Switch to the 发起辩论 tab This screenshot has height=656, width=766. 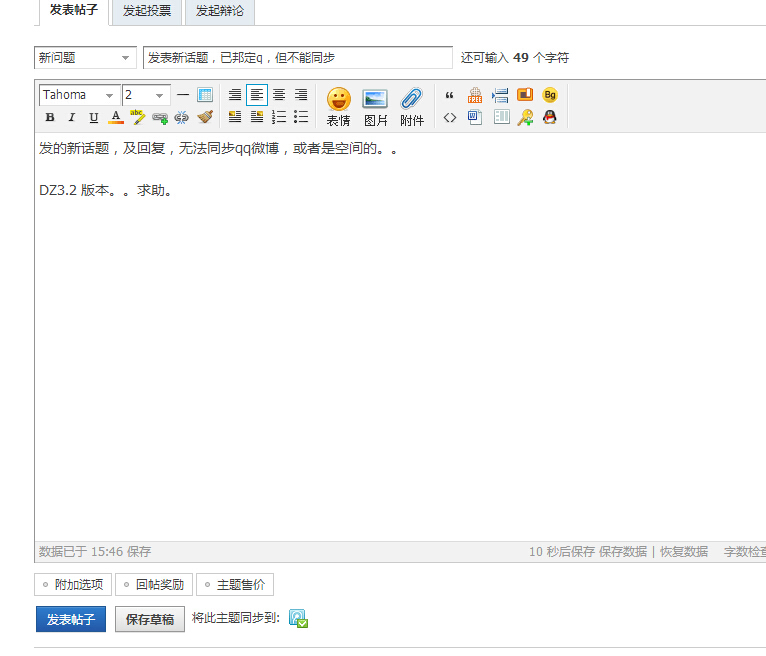pyautogui.click(x=220, y=11)
